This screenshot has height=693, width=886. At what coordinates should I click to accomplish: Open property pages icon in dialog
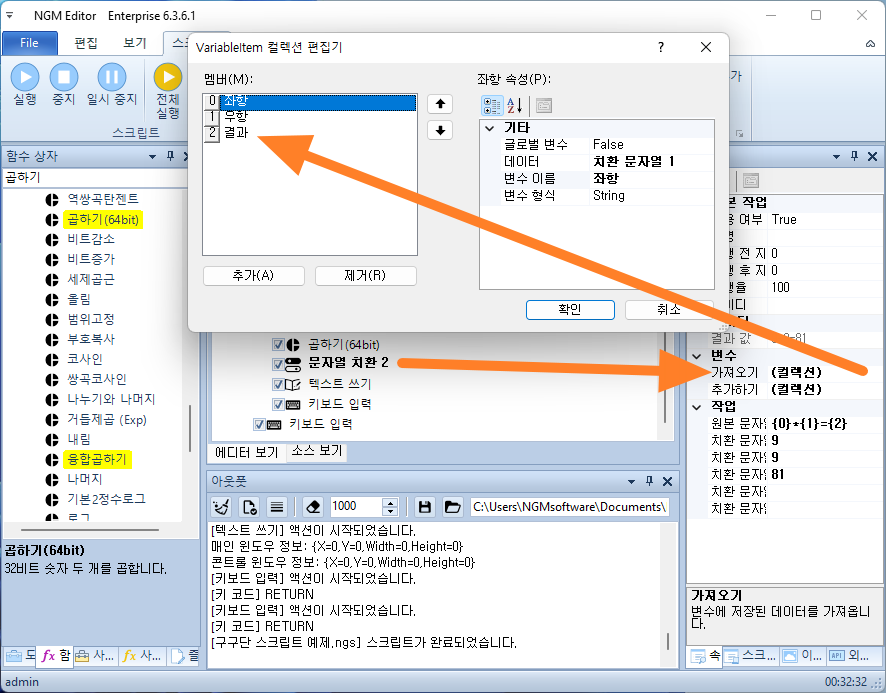(x=544, y=106)
